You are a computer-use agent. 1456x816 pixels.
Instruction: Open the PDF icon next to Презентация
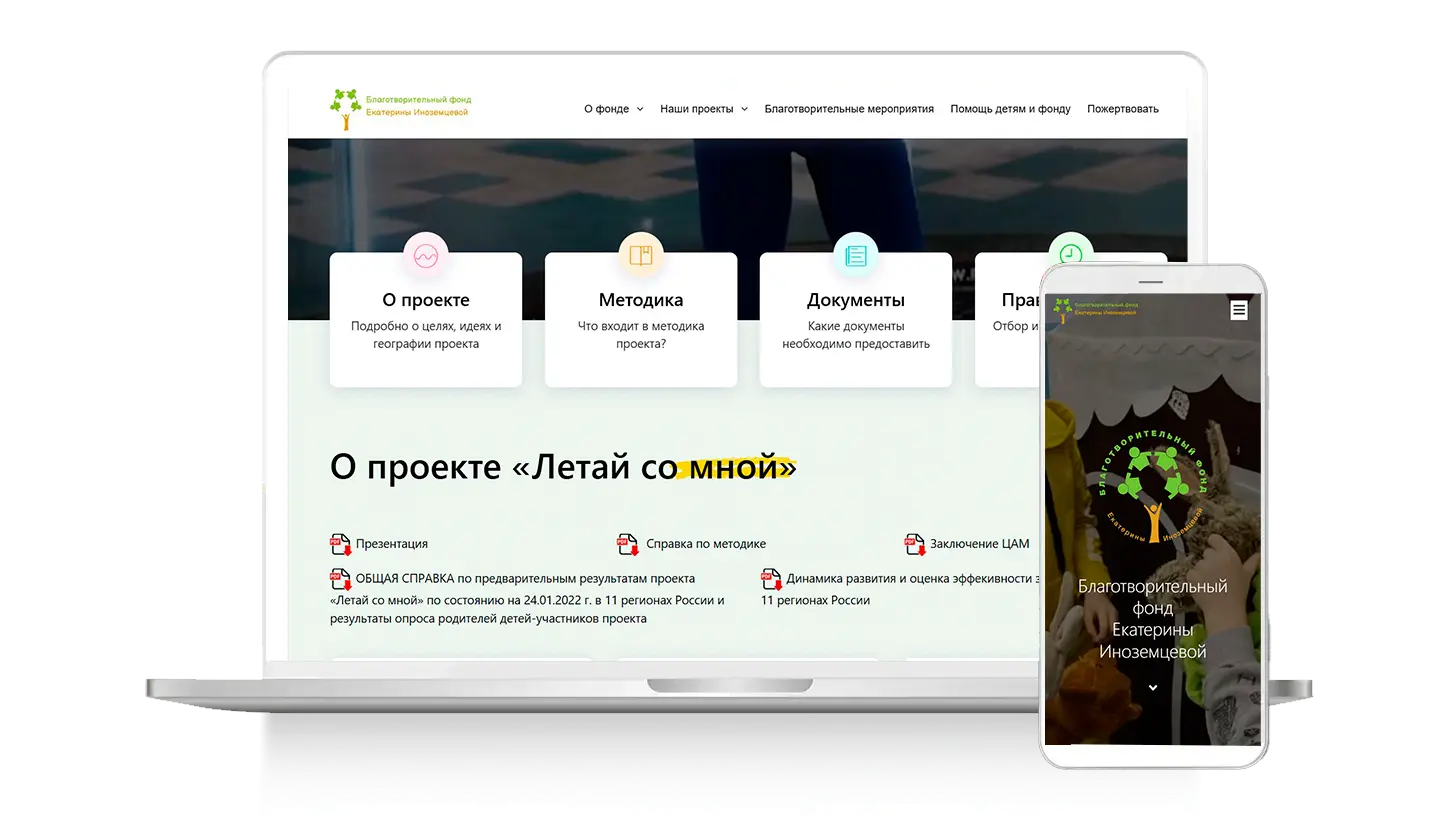click(x=340, y=544)
